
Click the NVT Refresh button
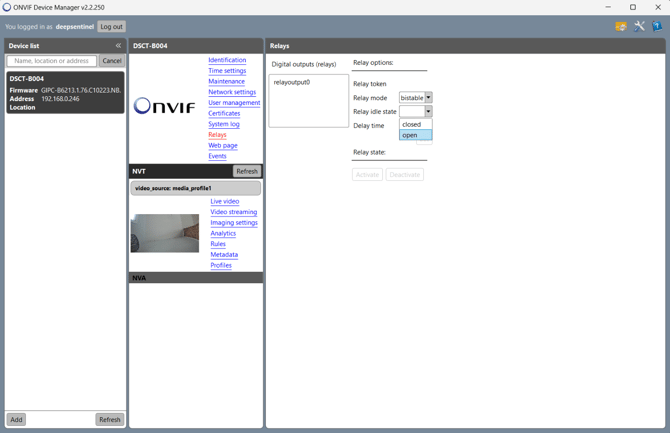tap(247, 171)
